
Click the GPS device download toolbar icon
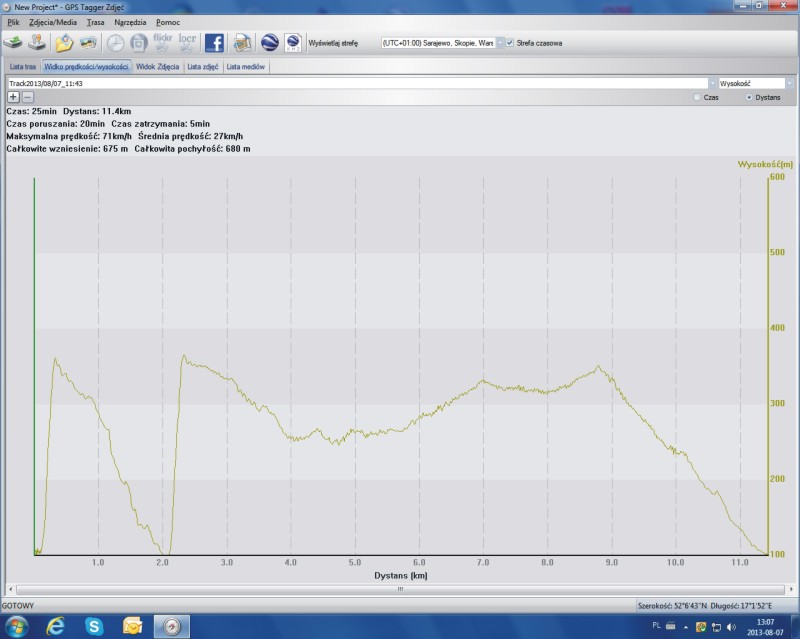click(13, 43)
